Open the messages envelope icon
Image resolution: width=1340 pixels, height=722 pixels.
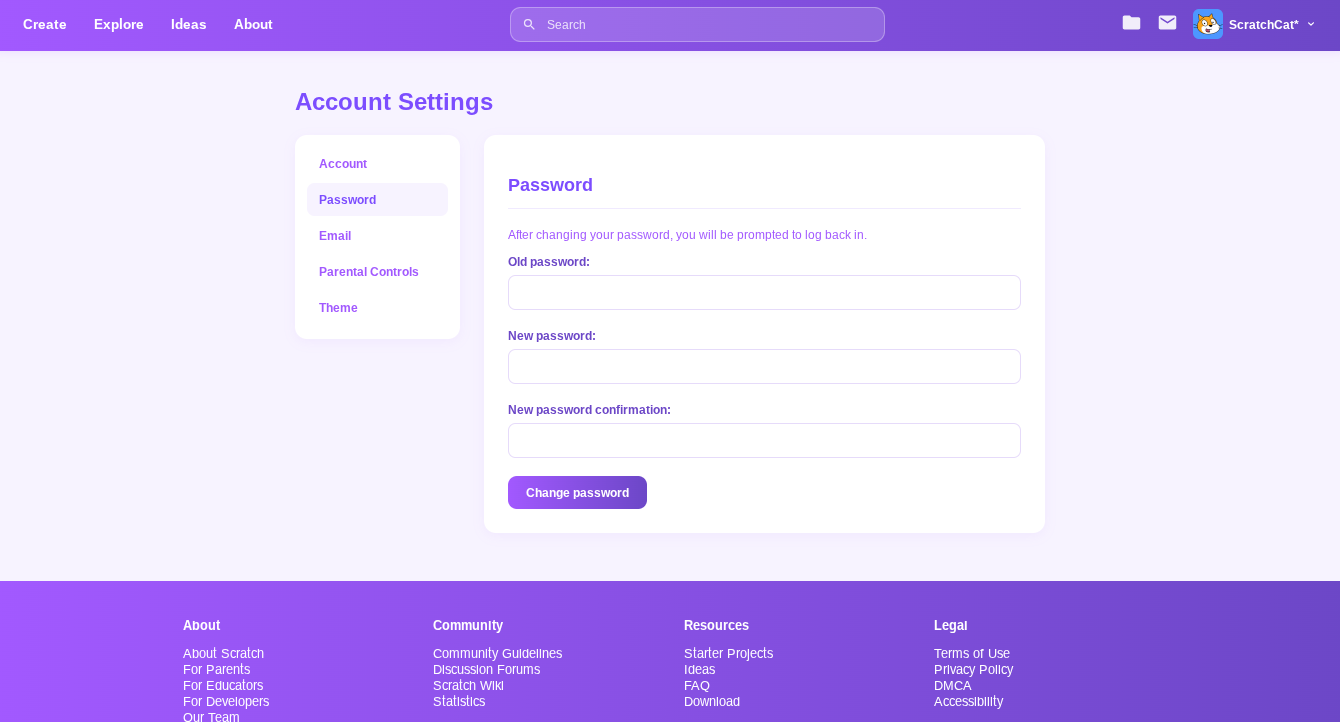(1167, 23)
